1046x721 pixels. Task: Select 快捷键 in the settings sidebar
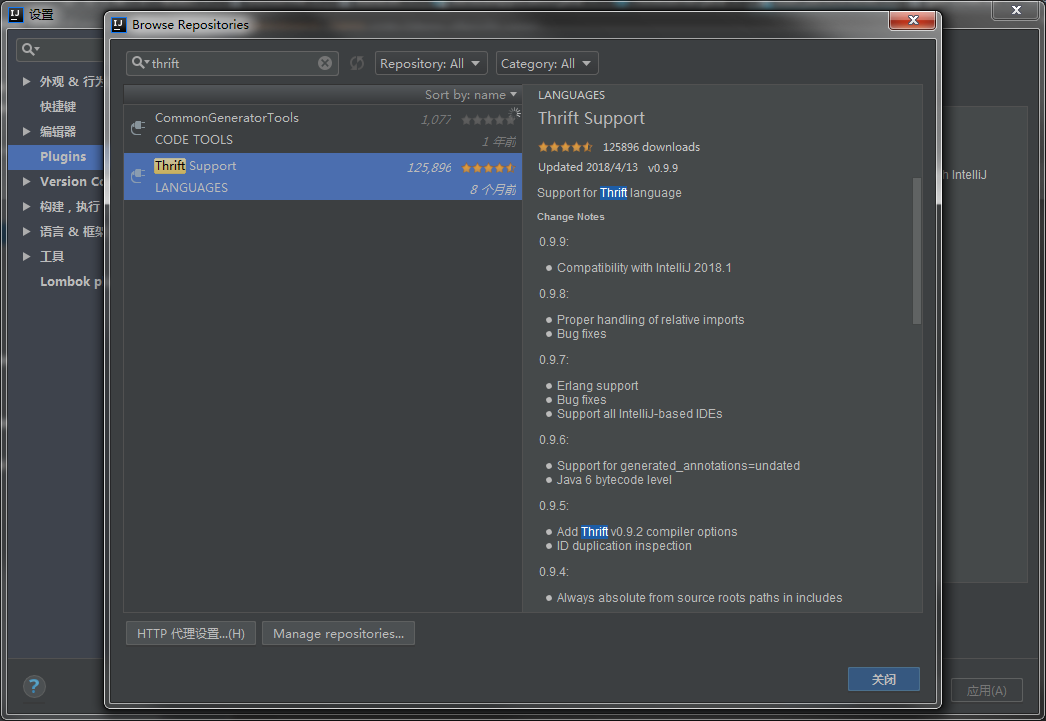point(58,106)
